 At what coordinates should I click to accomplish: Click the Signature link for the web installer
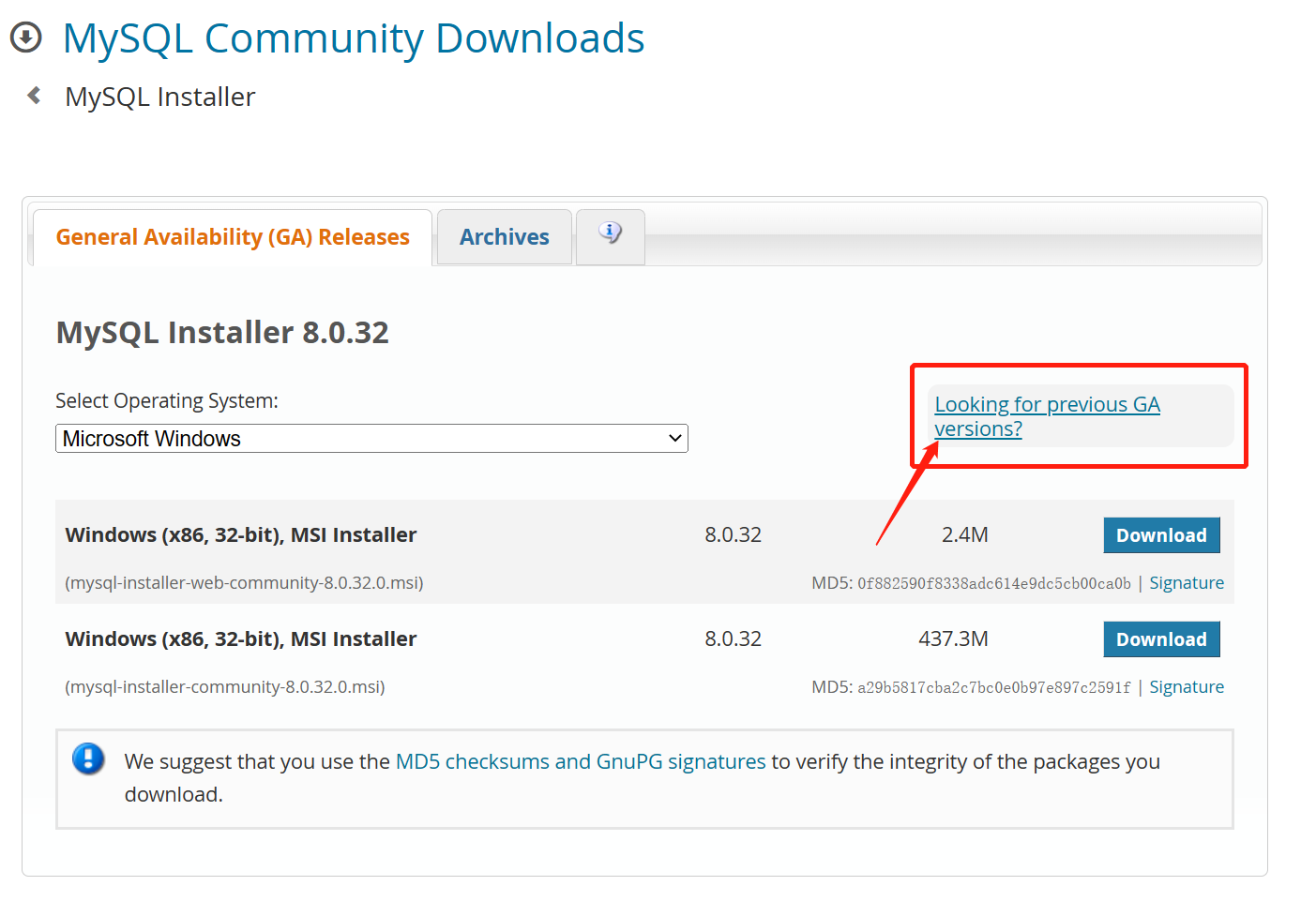pos(1186,581)
